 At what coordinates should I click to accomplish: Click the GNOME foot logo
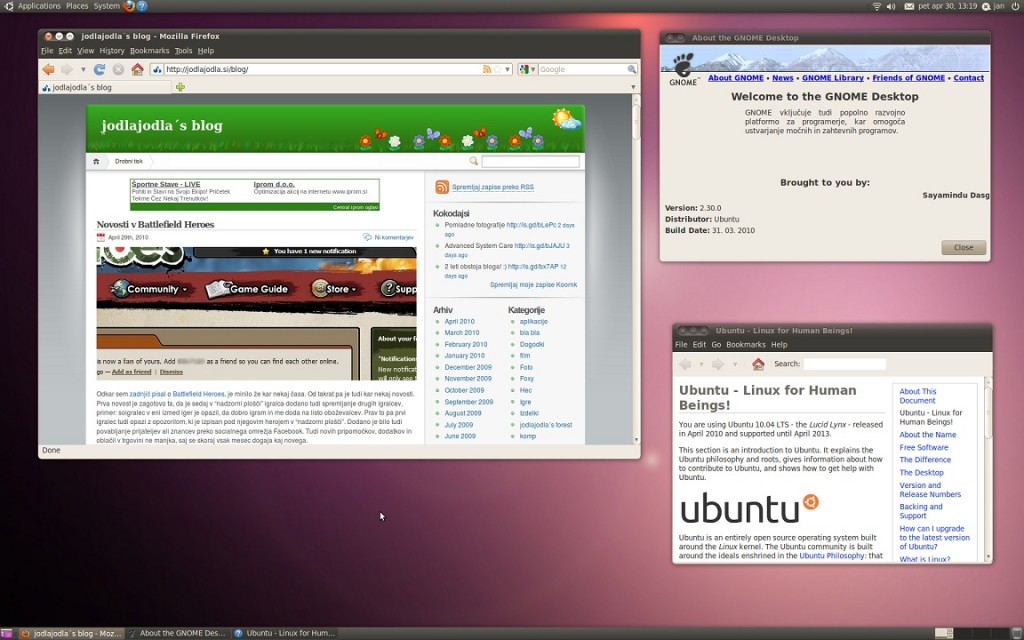[x=684, y=65]
